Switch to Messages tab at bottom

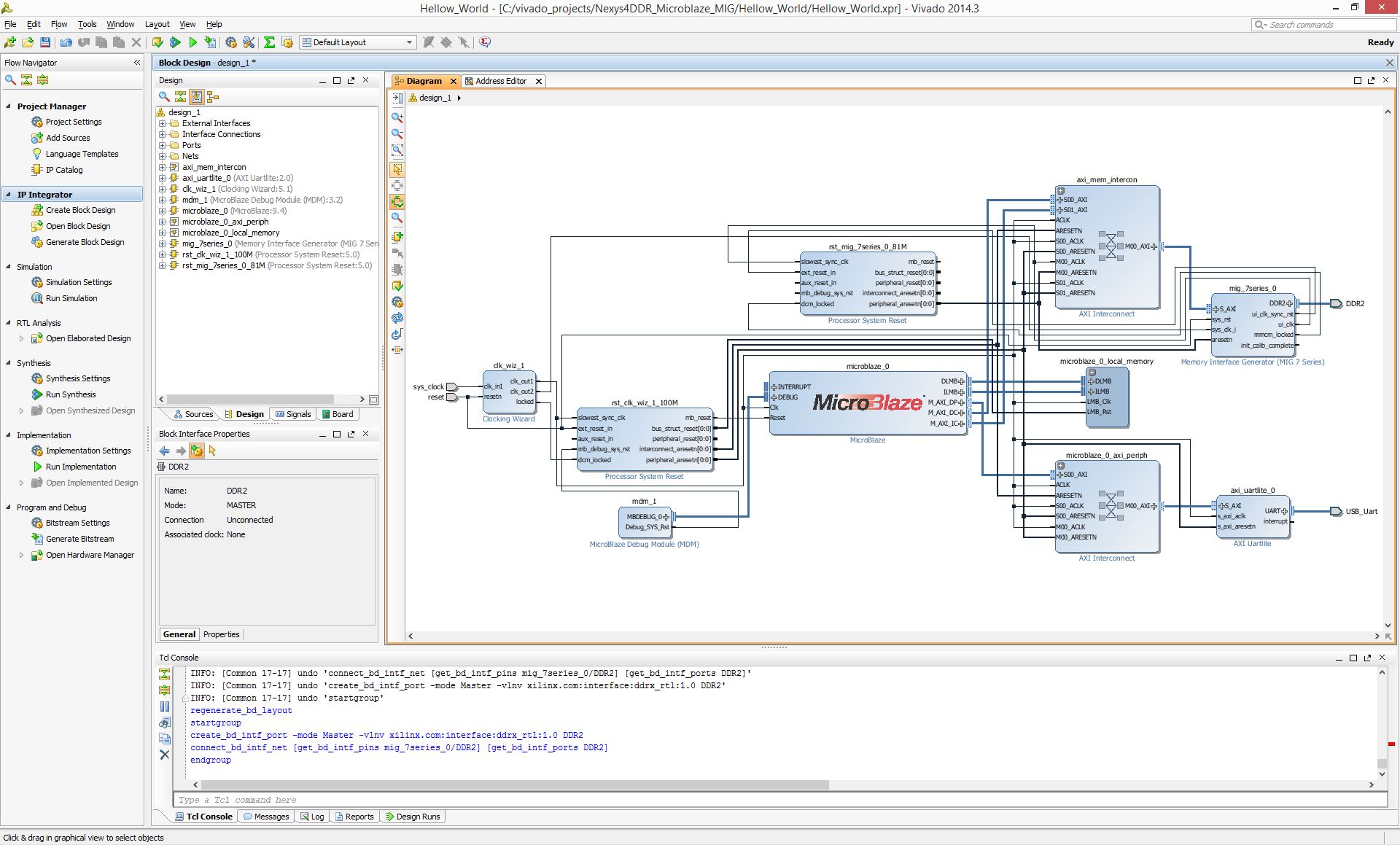point(265,817)
